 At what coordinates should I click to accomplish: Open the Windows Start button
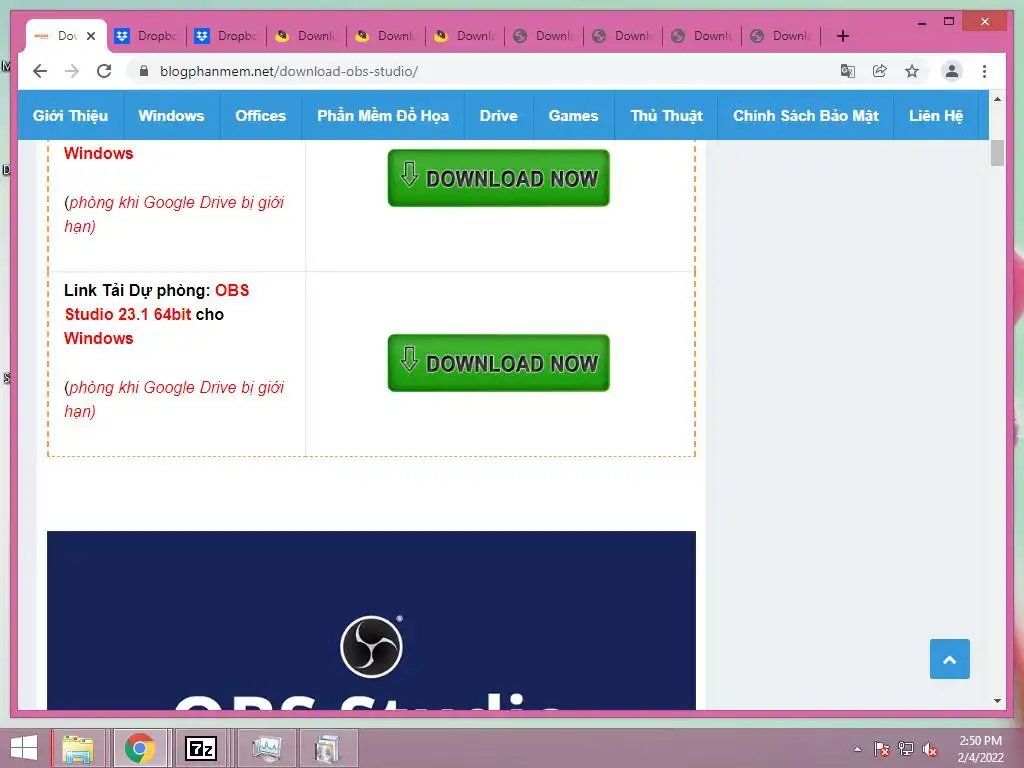coord(24,748)
